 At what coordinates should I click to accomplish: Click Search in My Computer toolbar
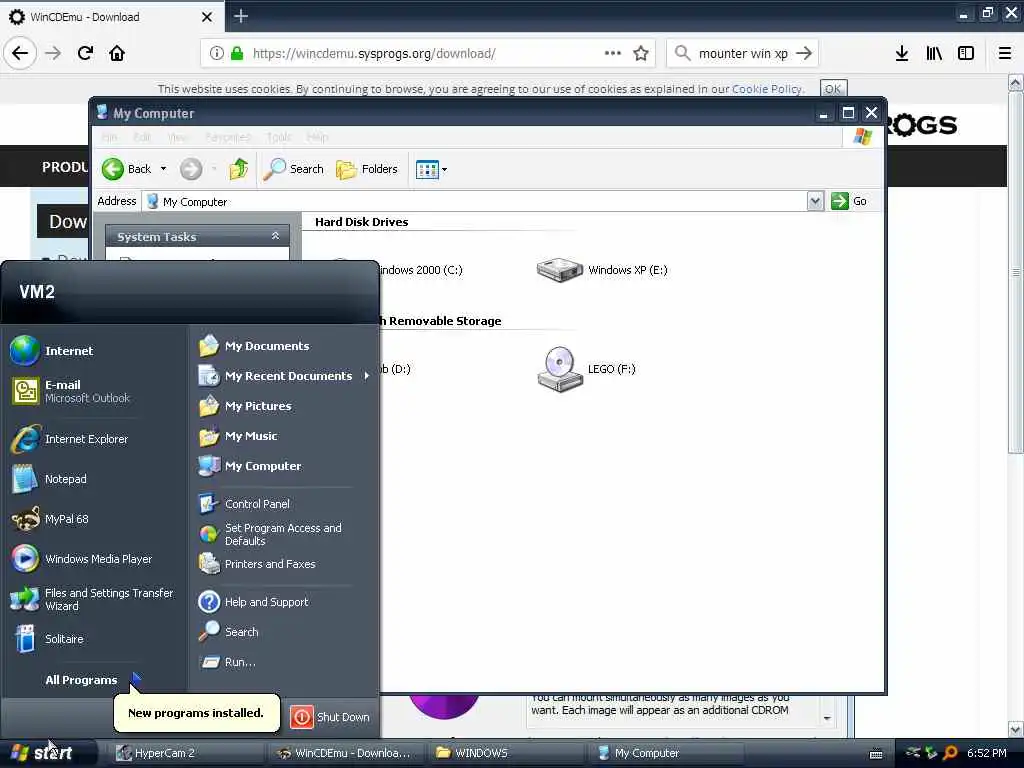[293, 169]
